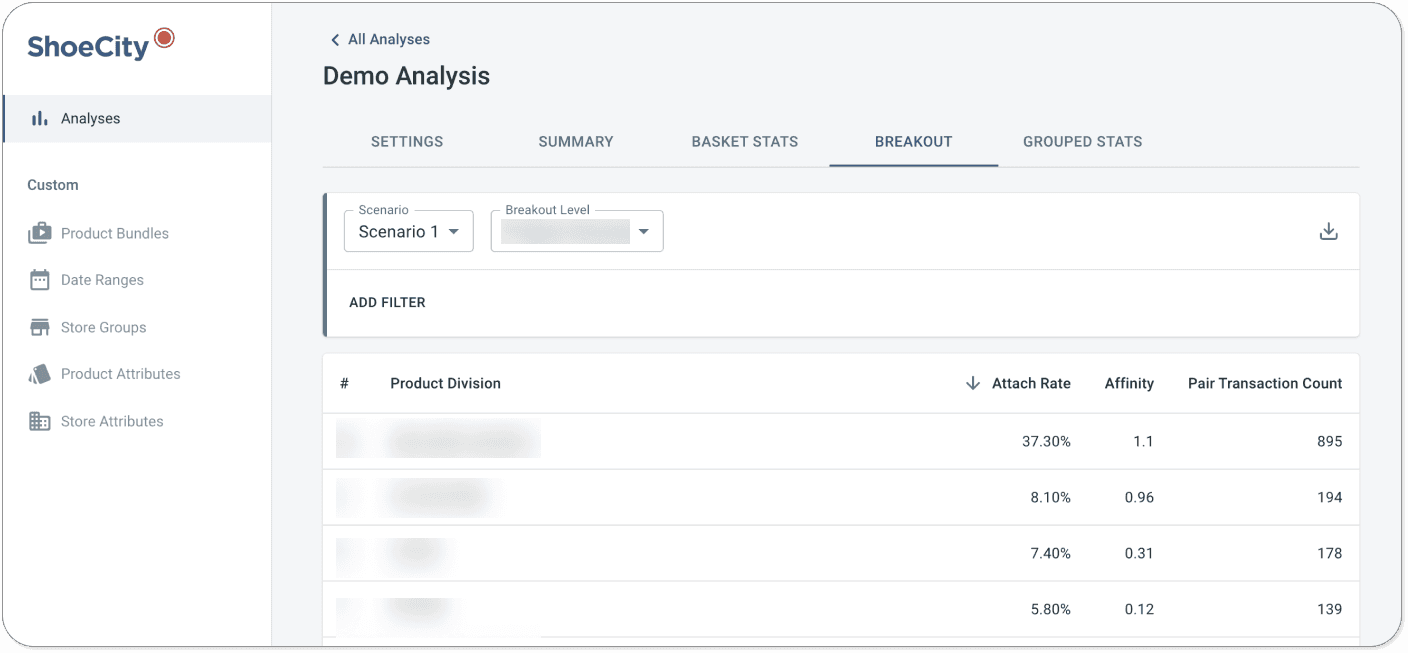This screenshot has height=653, width=1408.
Task: Click the ADD FILTER button
Action: (x=387, y=301)
